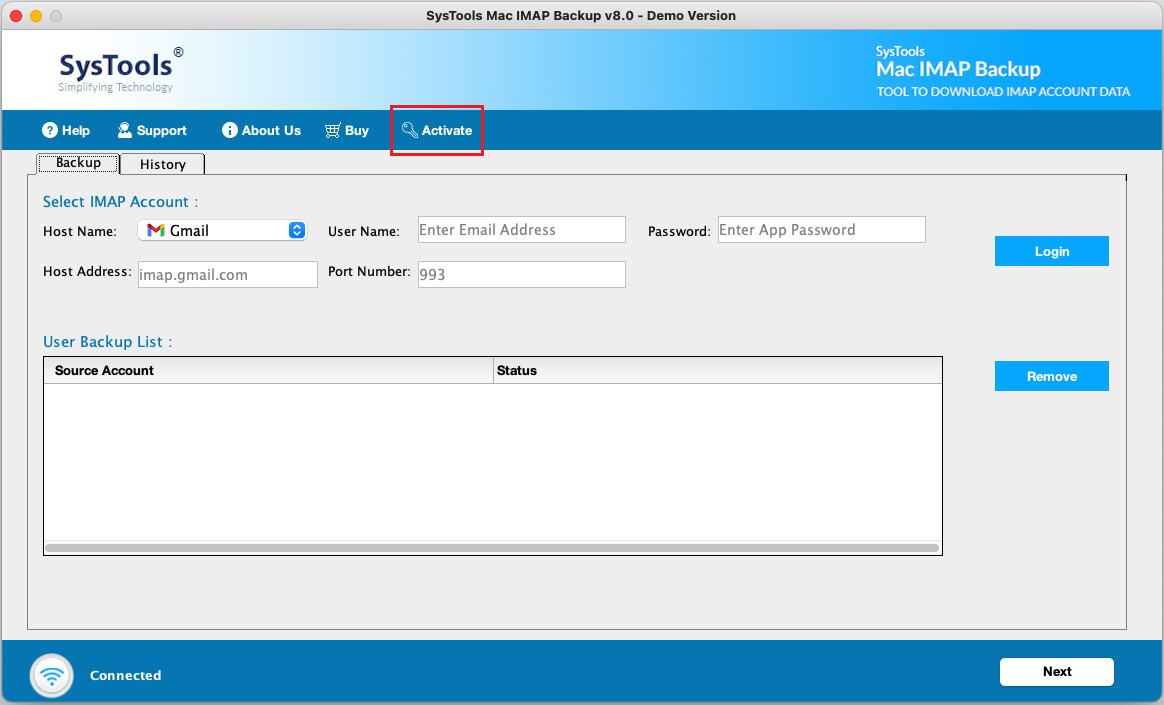Click the User Backup List heading
Image resolution: width=1164 pixels, height=705 pixels.
(108, 342)
